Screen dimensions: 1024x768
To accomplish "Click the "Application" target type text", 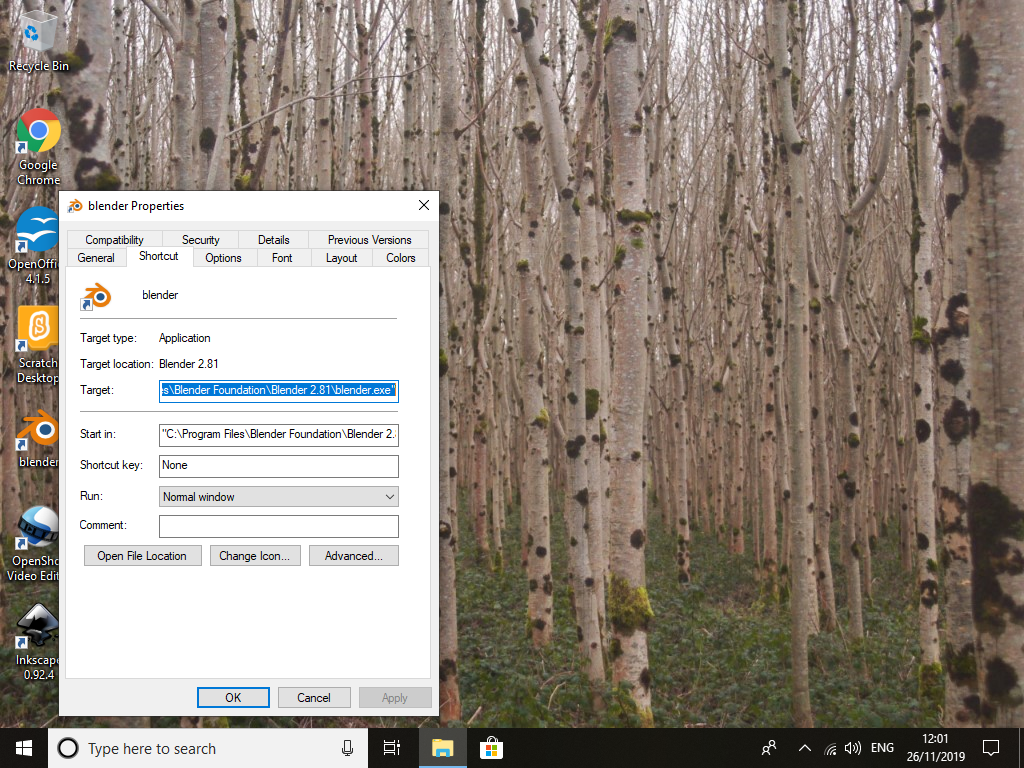I will (x=185, y=338).
